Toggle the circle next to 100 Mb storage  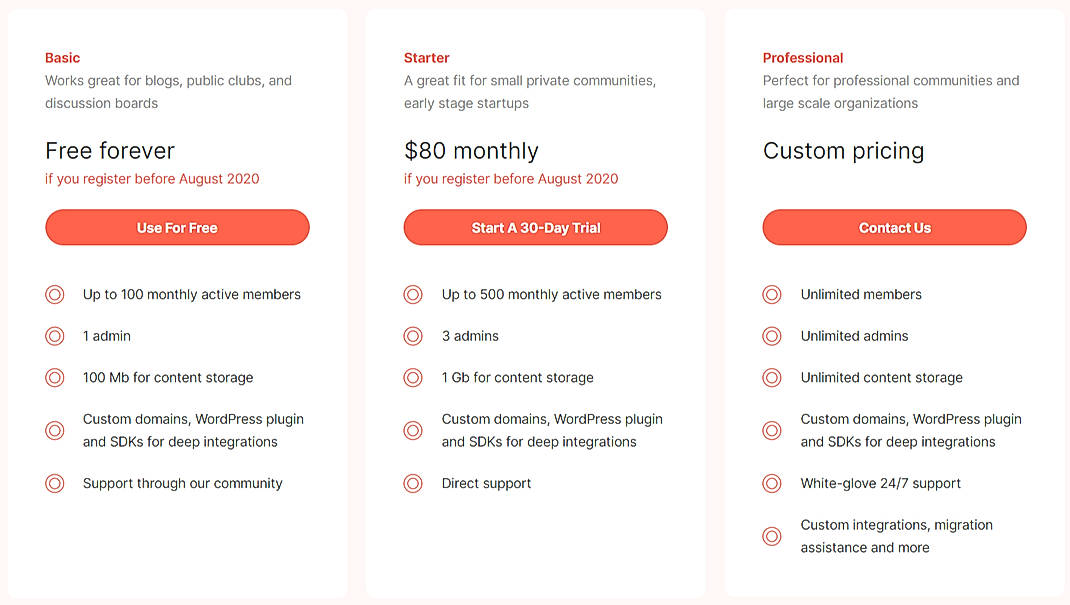(54, 377)
